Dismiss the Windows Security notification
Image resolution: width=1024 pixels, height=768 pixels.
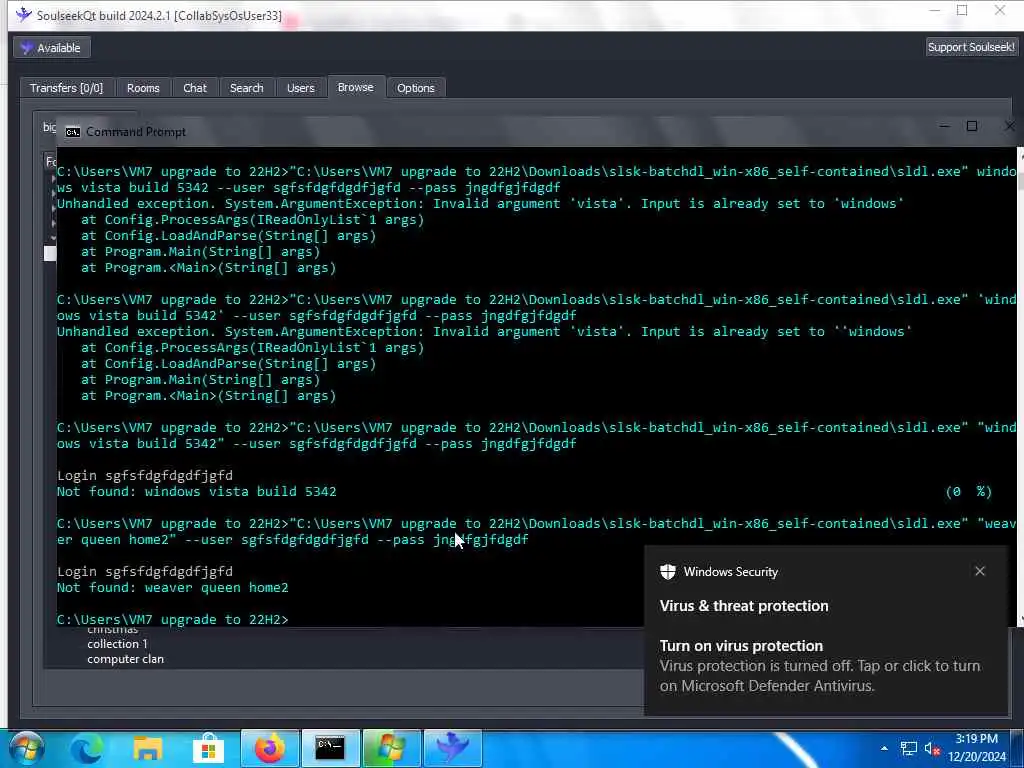(980, 571)
